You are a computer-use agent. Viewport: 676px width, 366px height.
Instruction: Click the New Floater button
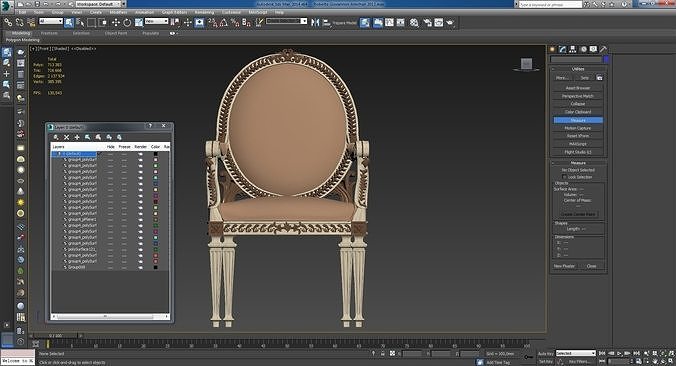564,266
